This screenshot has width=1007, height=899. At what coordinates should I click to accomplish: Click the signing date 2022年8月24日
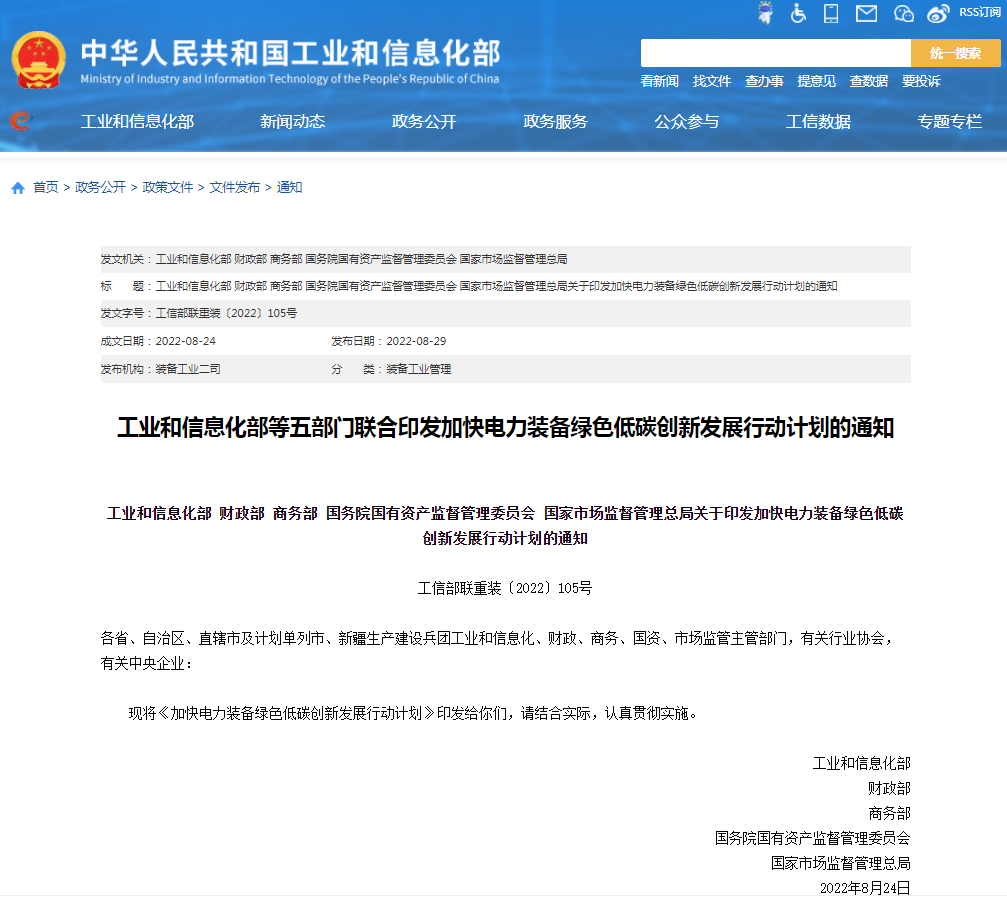[x=865, y=888]
